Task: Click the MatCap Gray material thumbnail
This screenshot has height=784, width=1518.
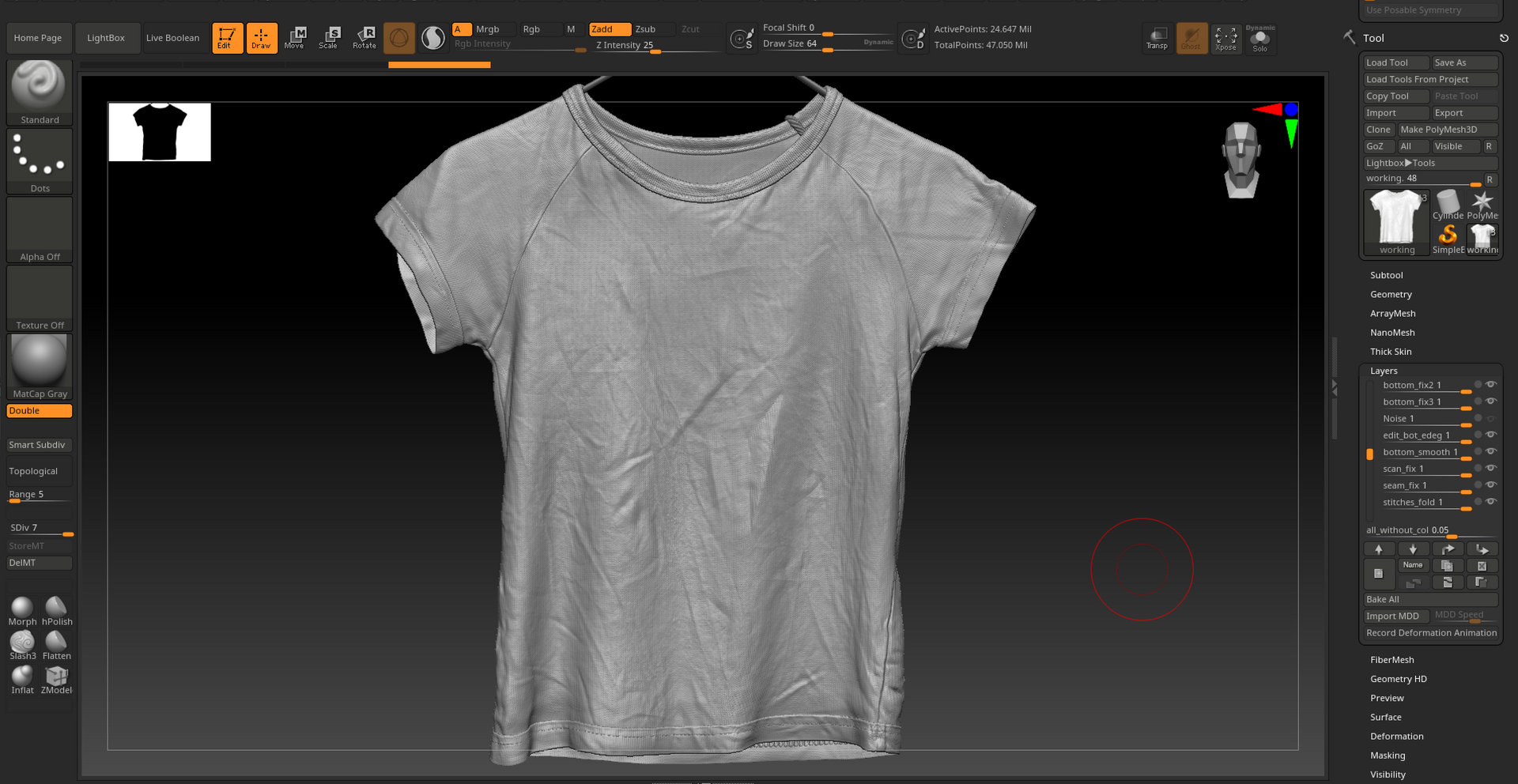Action: (x=39, y=362)
